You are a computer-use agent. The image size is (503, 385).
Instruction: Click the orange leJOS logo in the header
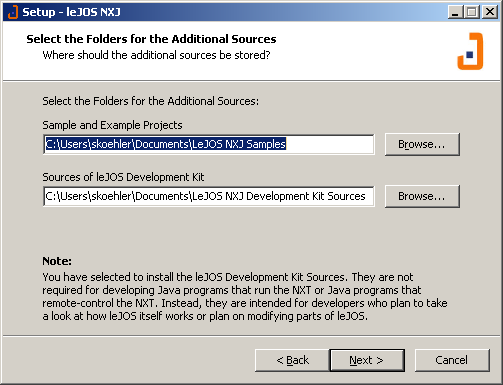(470, 51)
